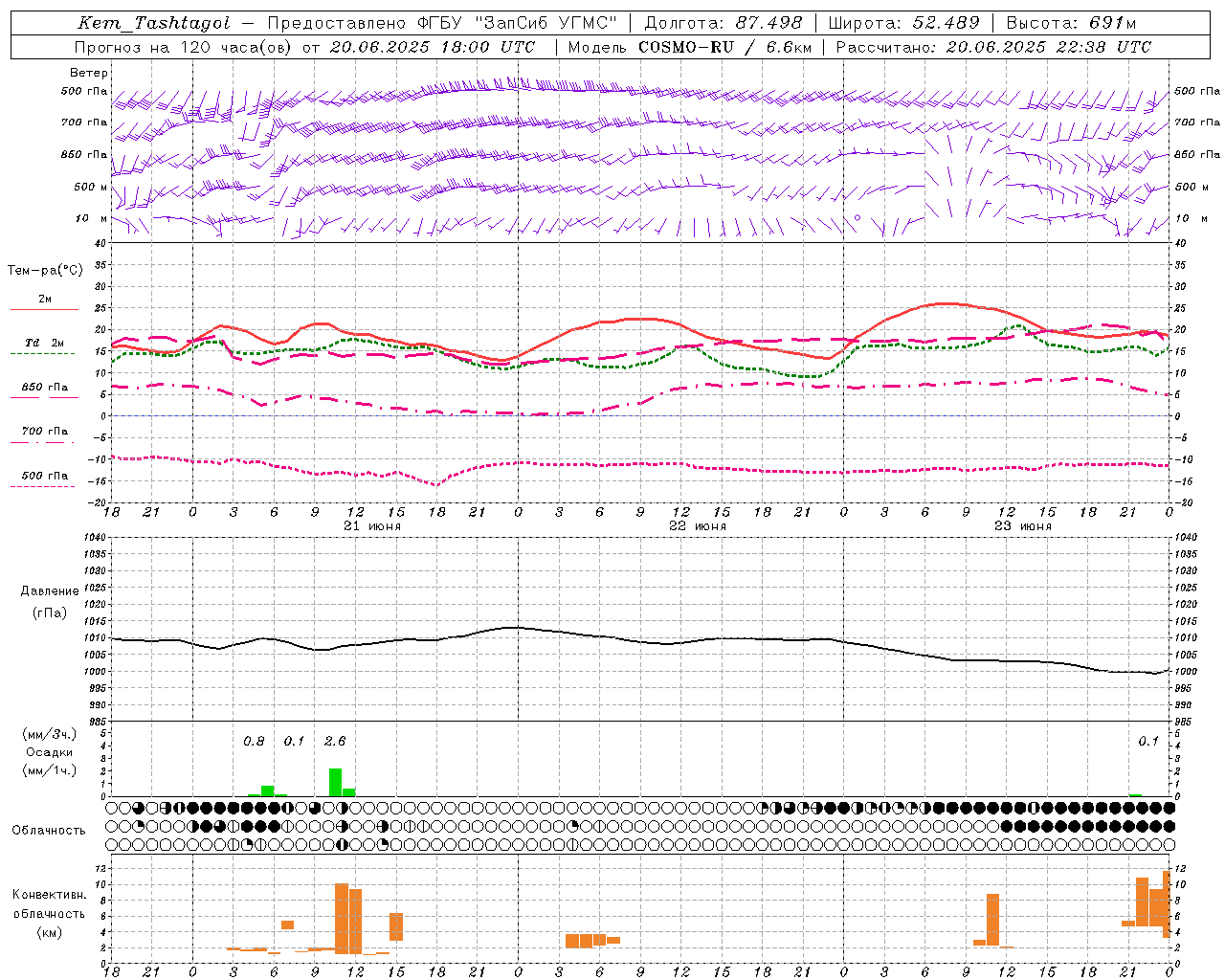Click the "21 июня" date label
This screenshot has width=1225, height=980.
point(372,526)
